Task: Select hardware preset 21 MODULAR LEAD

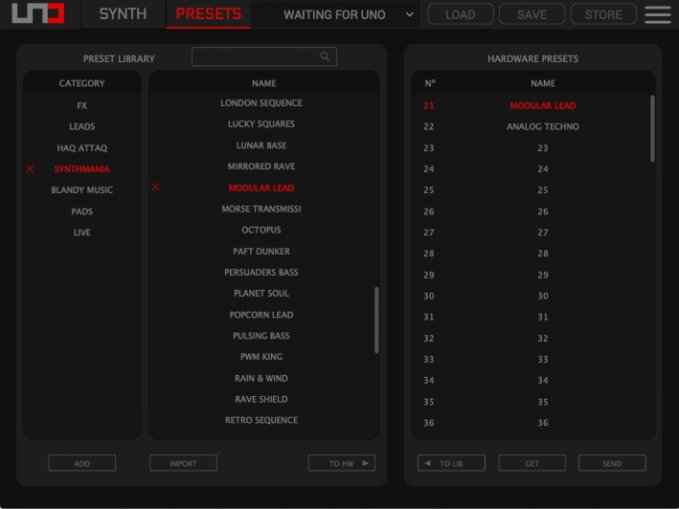Action: click(530, 105)
